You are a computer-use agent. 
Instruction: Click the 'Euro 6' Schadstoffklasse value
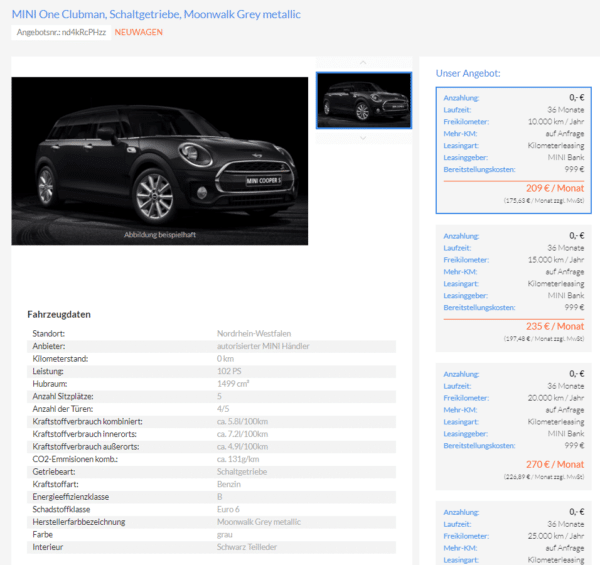228,510
